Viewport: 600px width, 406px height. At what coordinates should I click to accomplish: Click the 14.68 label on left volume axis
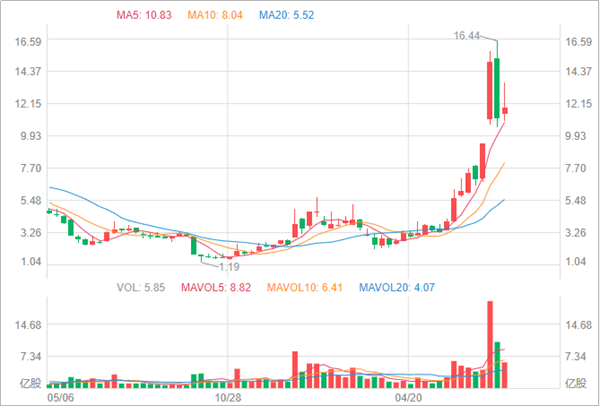point(28,325)
